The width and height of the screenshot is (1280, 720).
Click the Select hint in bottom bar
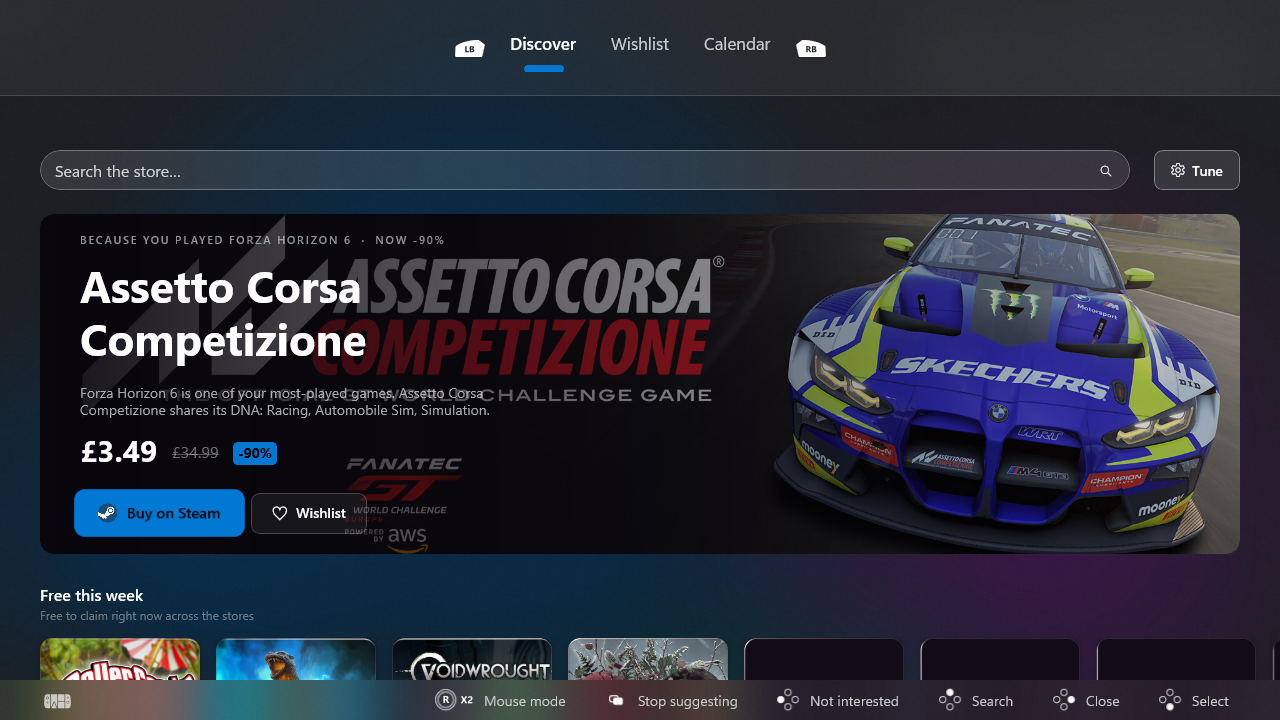(1210, 701)
